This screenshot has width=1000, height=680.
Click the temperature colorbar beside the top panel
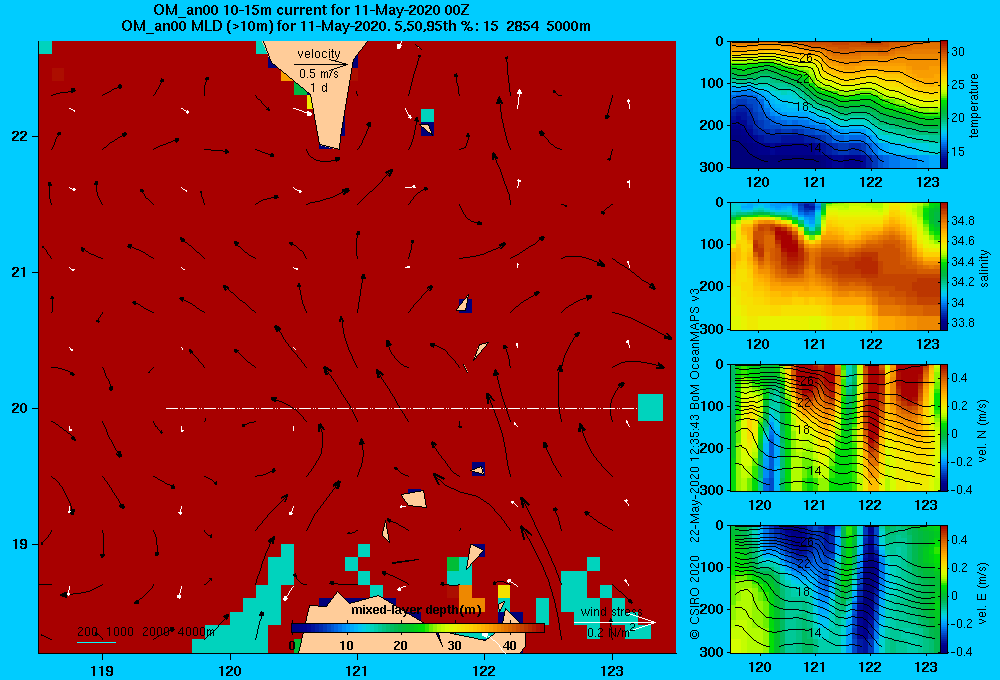pyautogui.click(x=945, y=104)
